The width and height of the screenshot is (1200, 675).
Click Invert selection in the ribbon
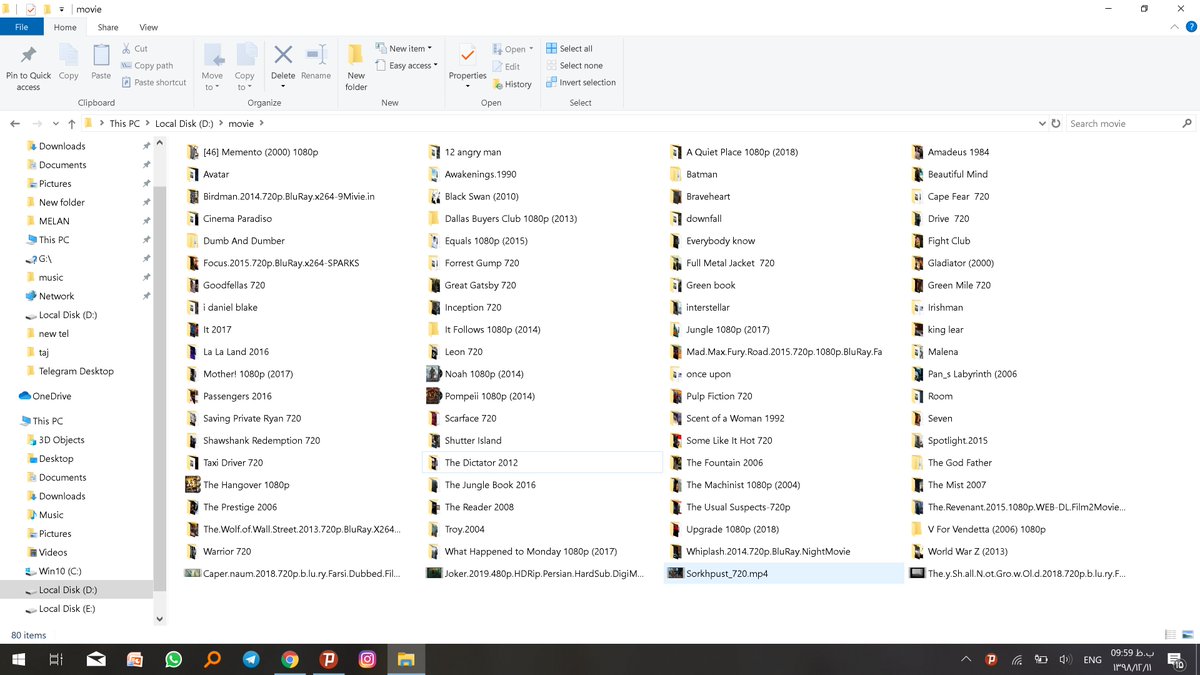pyautogui.click(x=581, y=82)
